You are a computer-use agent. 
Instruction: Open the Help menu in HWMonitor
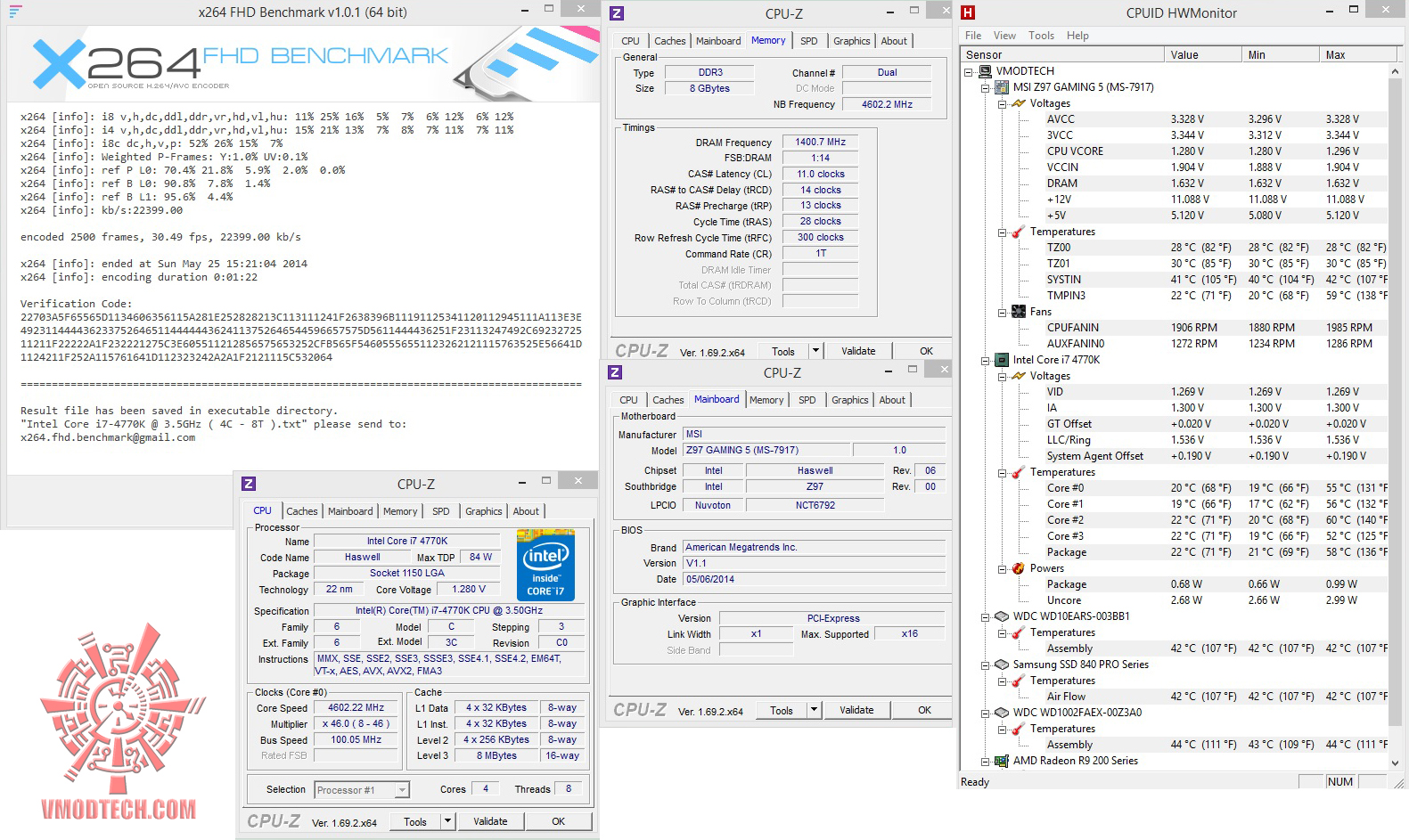click(1077, 36)
